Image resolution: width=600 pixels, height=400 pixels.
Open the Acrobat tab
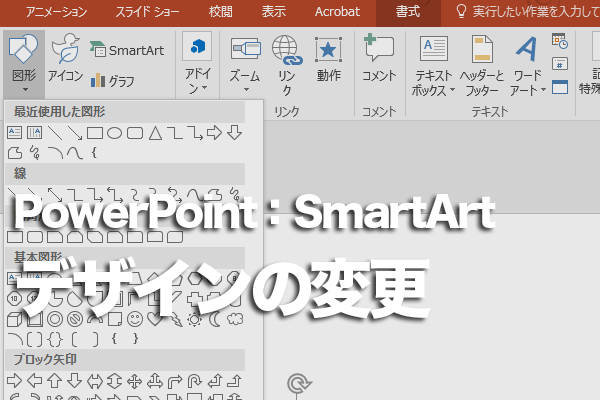[x=337, y=12]
